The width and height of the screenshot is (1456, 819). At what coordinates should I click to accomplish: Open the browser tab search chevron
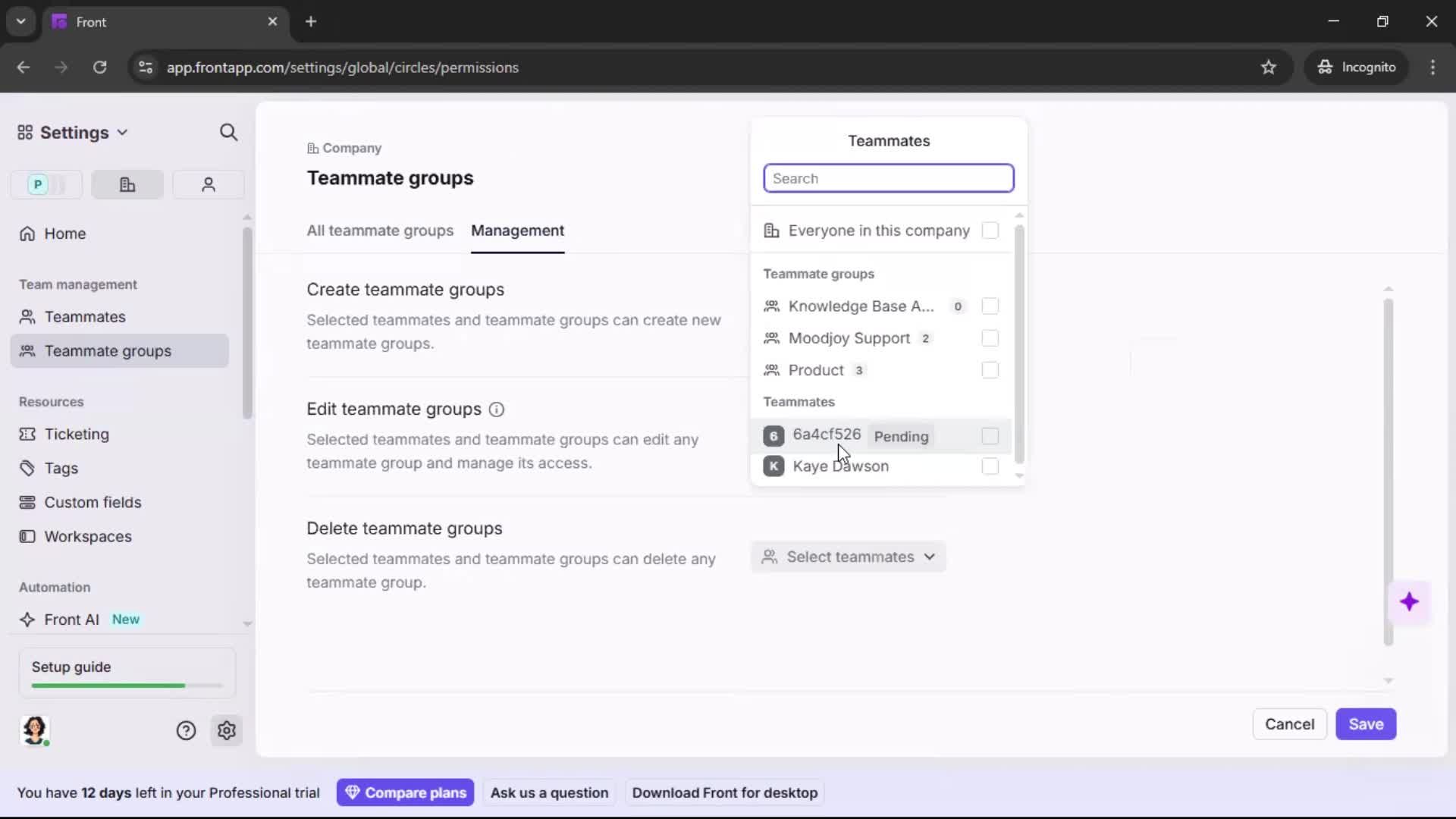[20, 21]
